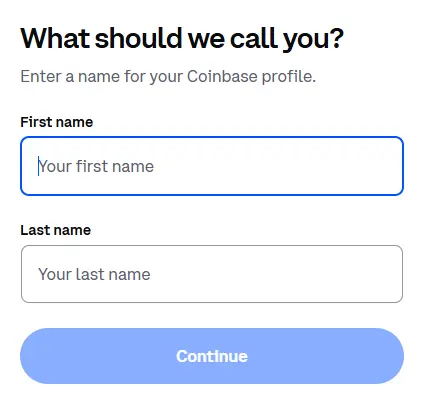Click the 'Your first name' placeholder text
The height and width of the screenshot is (407, 425).
[96, 166]
